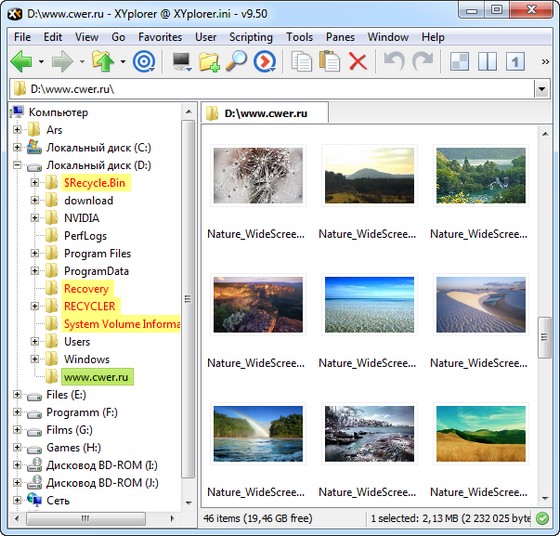Open Find Files magnifier icon
Image resolution: width=560 pixels, height=536 pixels.
(x=236, y=62)
